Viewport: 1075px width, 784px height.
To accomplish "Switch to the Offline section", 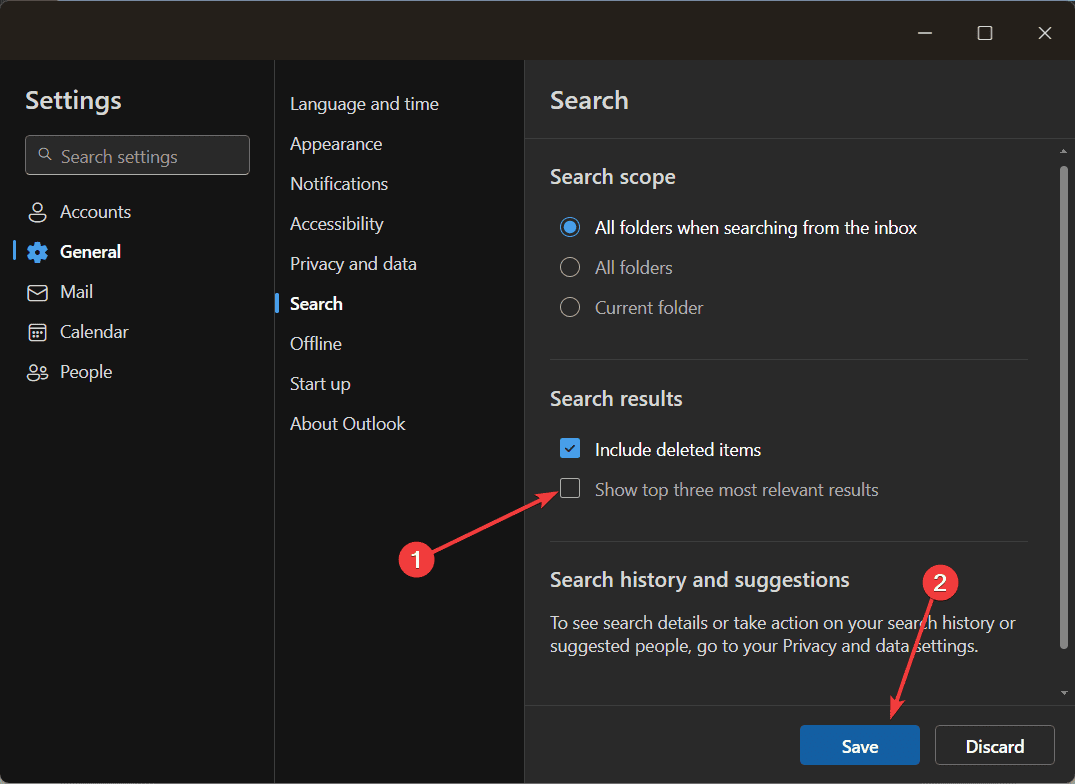I will point(316,344).
